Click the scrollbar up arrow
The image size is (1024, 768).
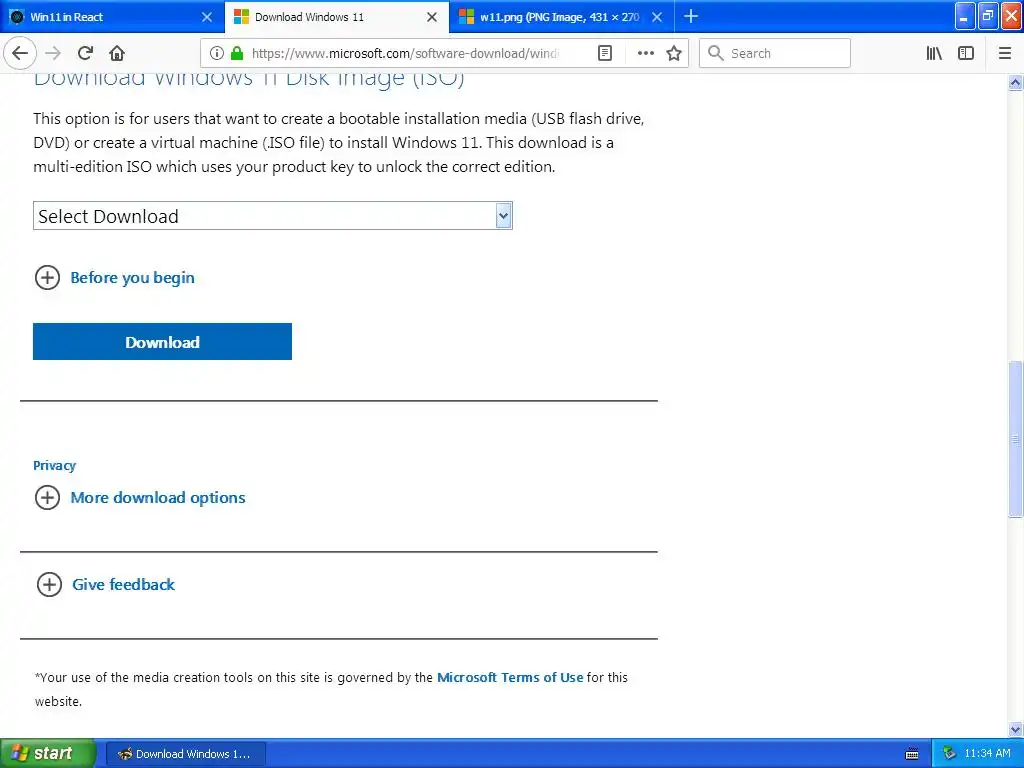[1016, 82]
